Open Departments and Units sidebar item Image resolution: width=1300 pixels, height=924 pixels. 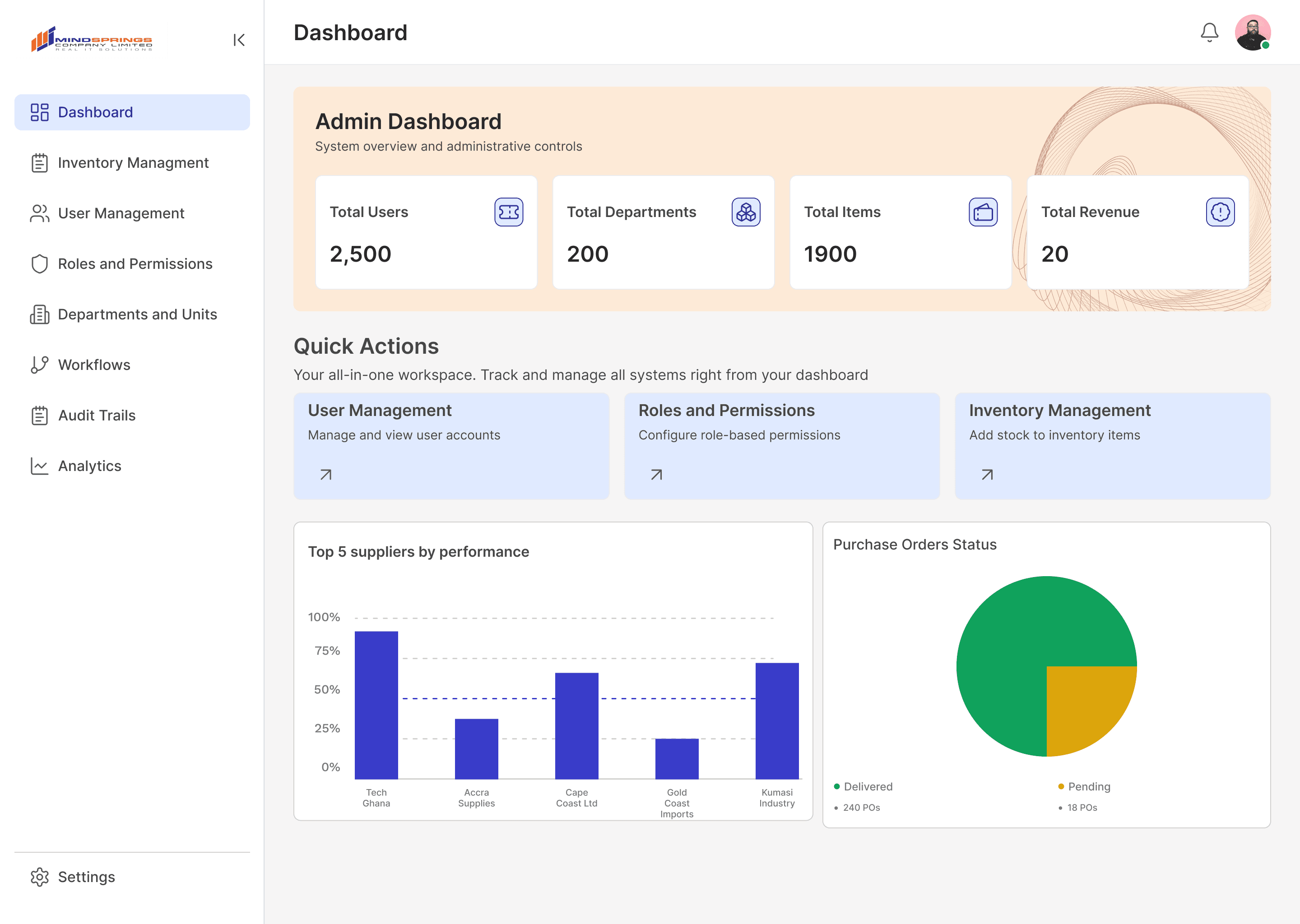[x=132, y=314]
